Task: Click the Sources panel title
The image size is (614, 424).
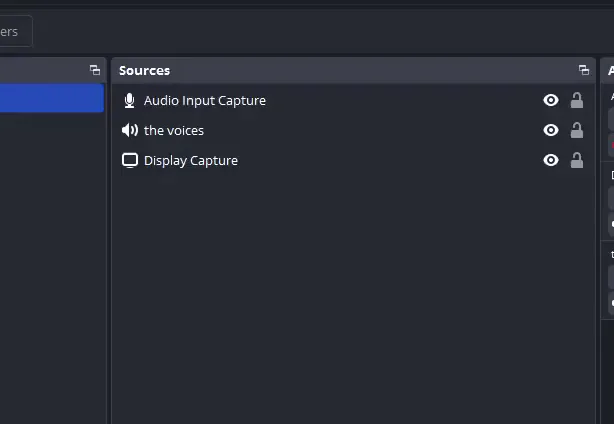Action: point(144,70)
